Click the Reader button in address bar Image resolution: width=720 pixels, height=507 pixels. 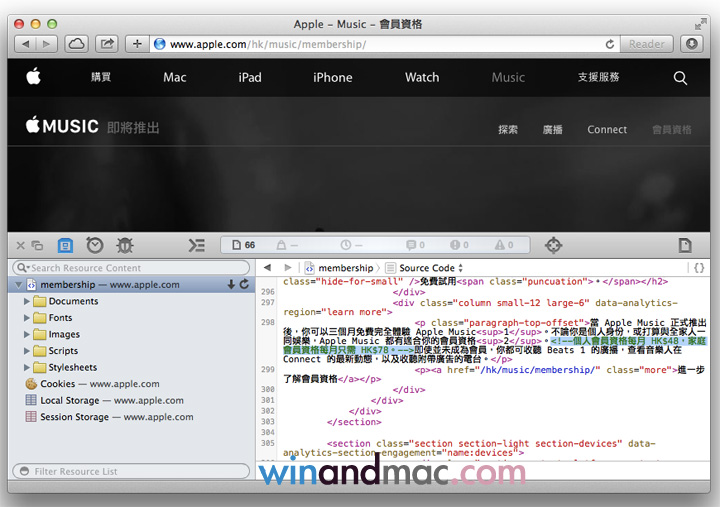click(646, 44)
